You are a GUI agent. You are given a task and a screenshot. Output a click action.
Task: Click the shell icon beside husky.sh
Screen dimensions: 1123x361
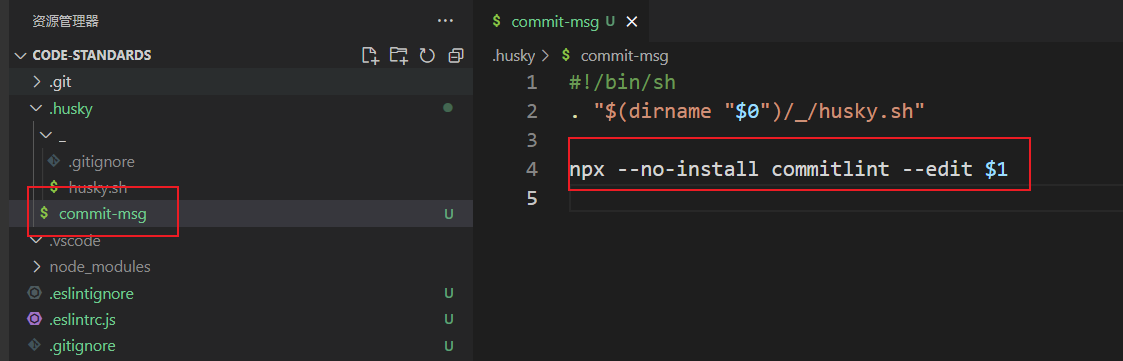[x=54, y=188]
